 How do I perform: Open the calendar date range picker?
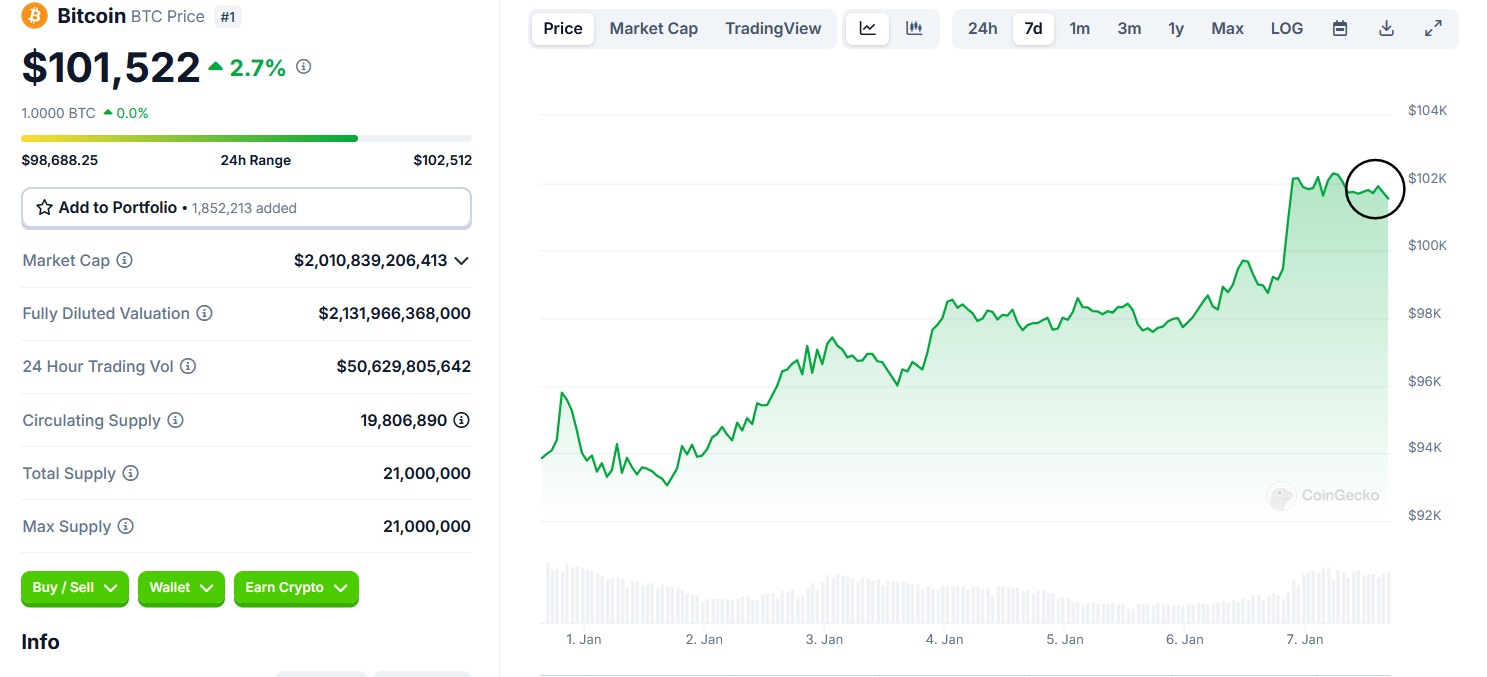[1340, 29]
